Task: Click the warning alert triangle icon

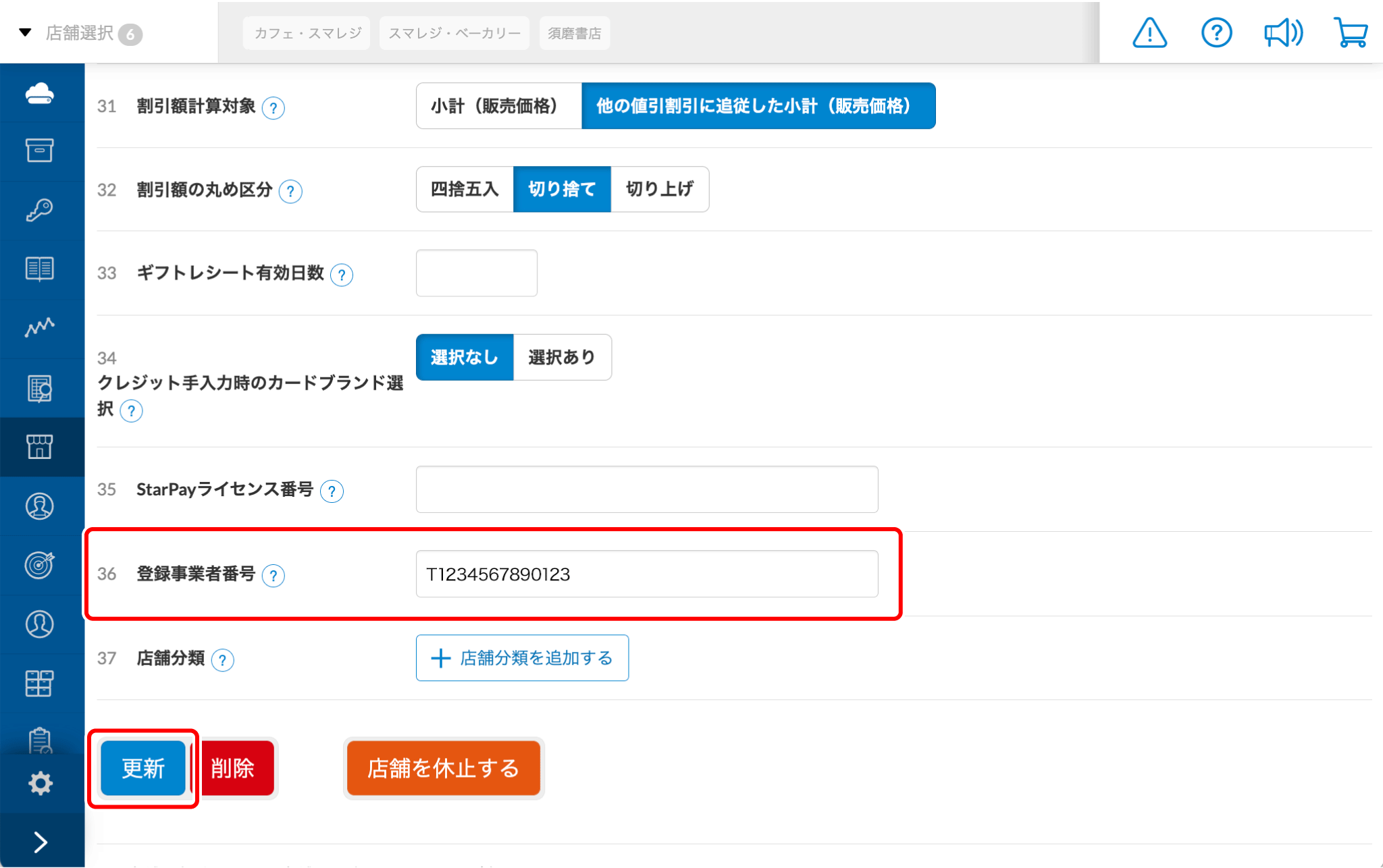Action: [1149, 32]
